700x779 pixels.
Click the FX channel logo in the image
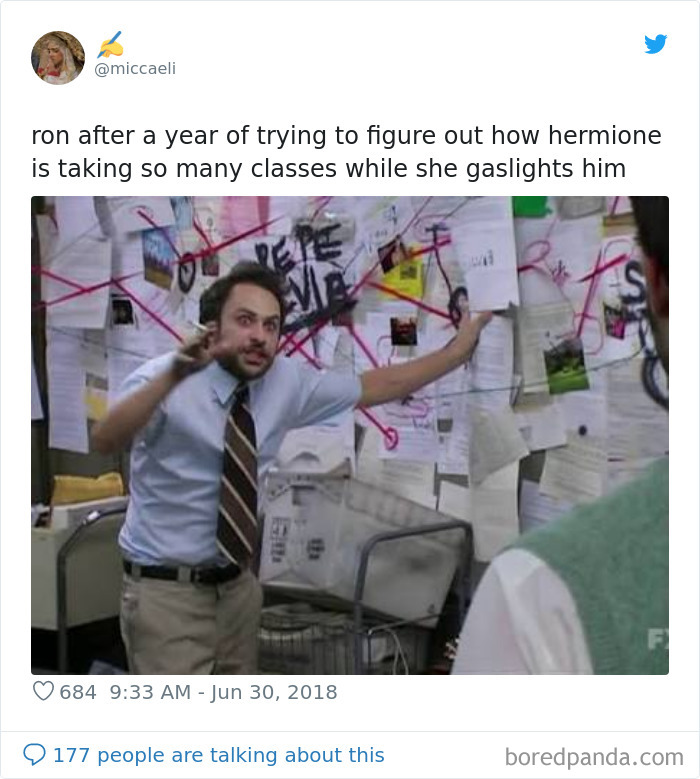tap(657, 639)
